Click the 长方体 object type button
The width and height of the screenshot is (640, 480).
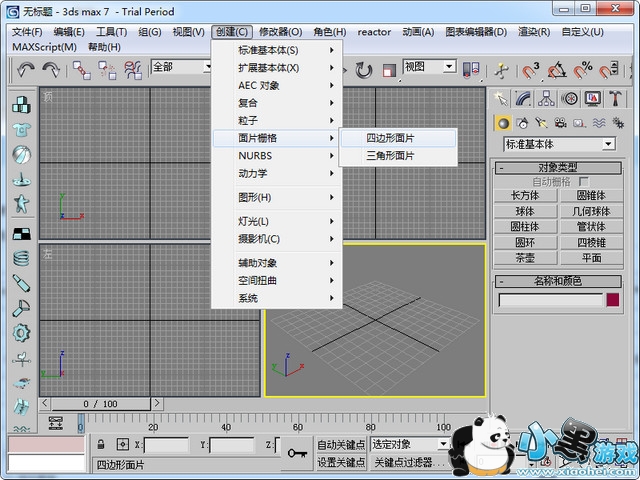(x=525, y=196)
